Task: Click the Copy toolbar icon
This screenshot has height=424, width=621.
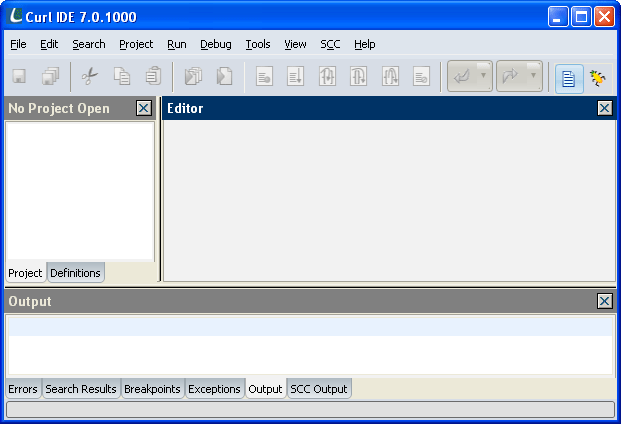Action: pyautogui.click(x=122, y=77)
